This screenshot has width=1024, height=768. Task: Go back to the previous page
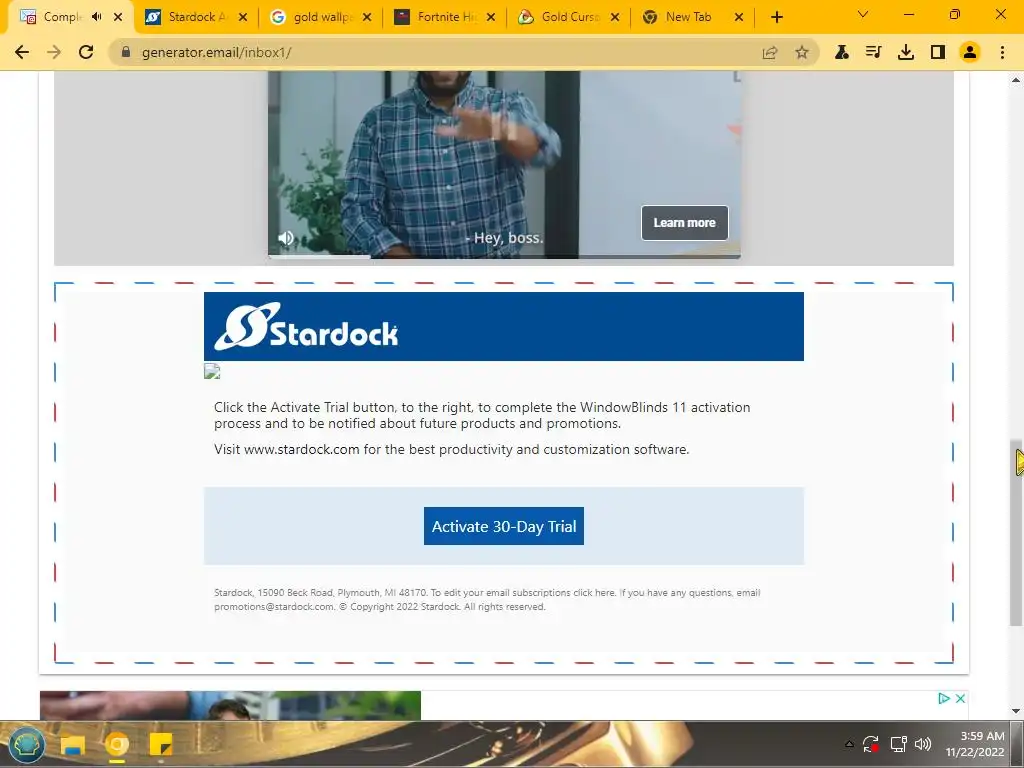pyautogui.click(x=22, y=52)
